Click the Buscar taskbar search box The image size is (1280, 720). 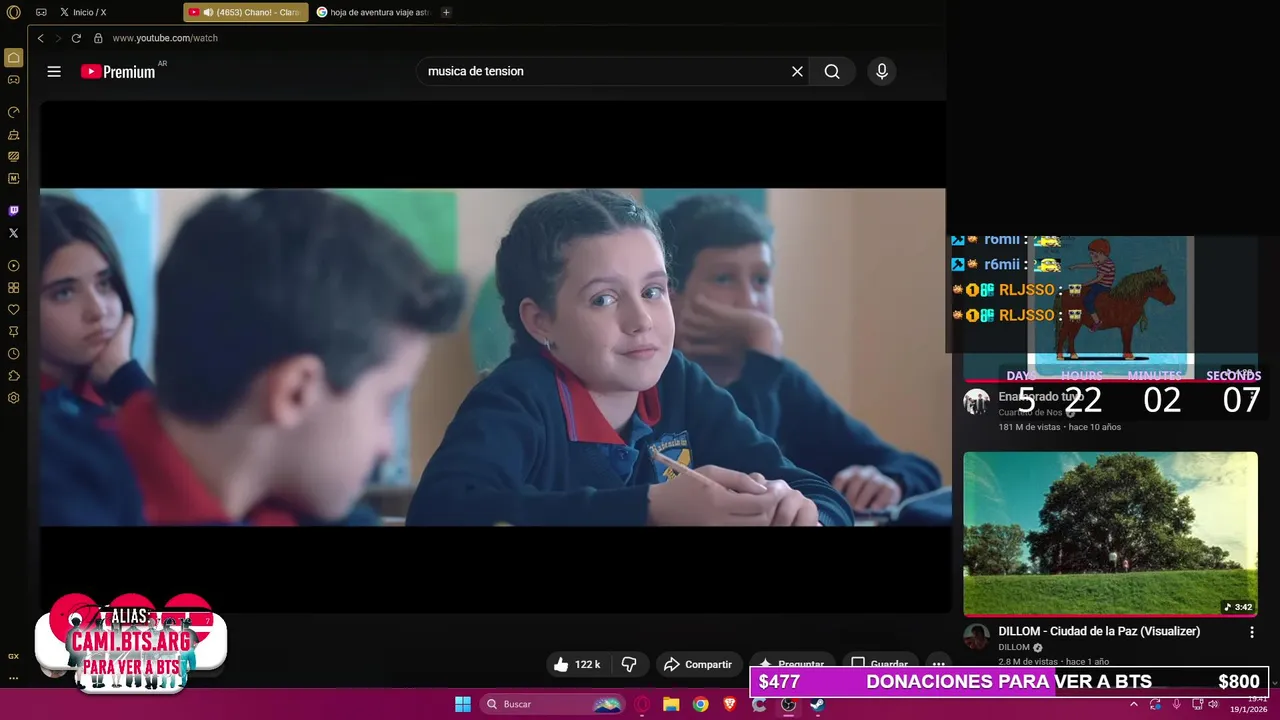point(553,704)
